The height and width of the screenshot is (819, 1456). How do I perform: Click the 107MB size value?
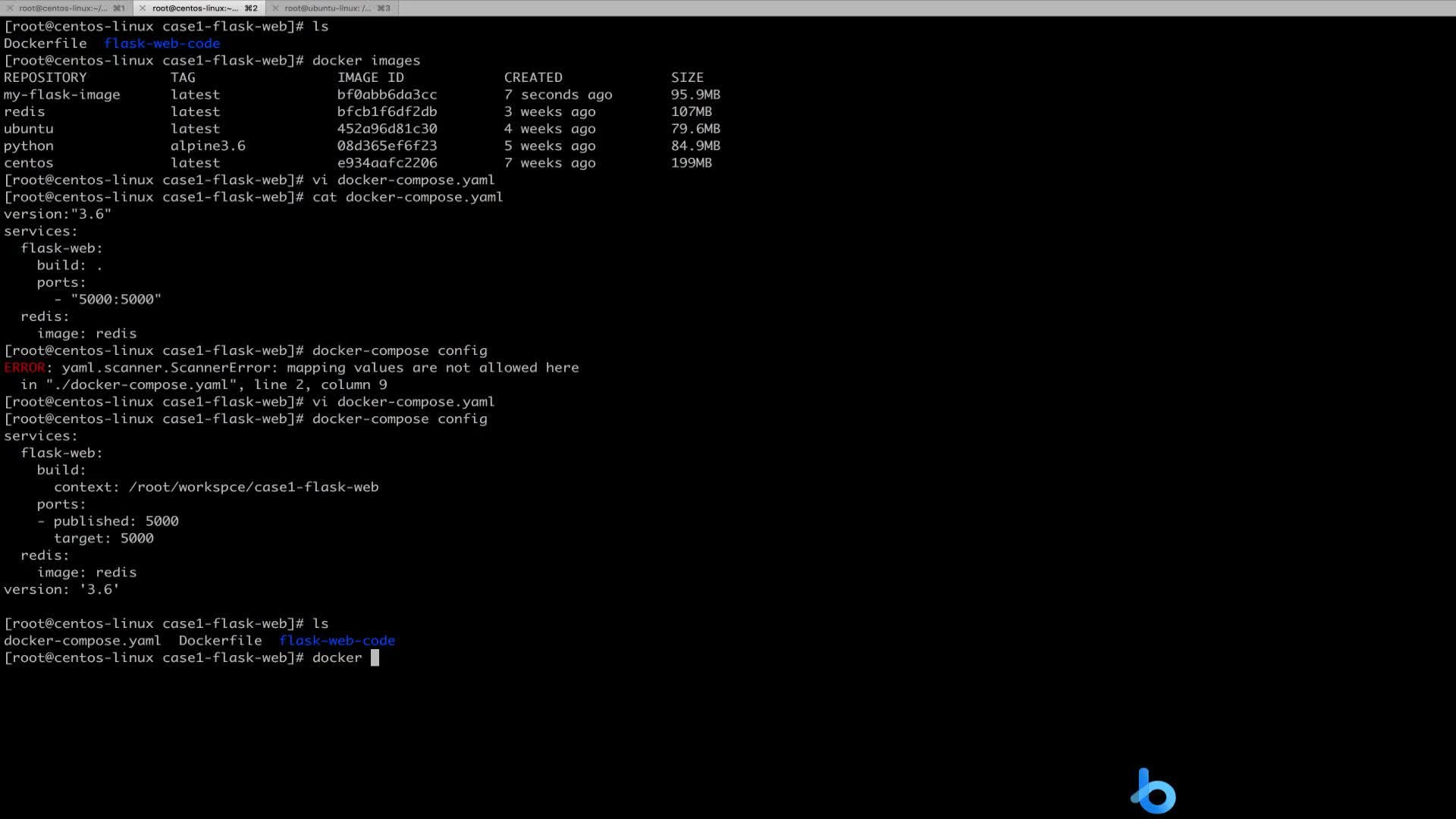click(x=692, y=111)
